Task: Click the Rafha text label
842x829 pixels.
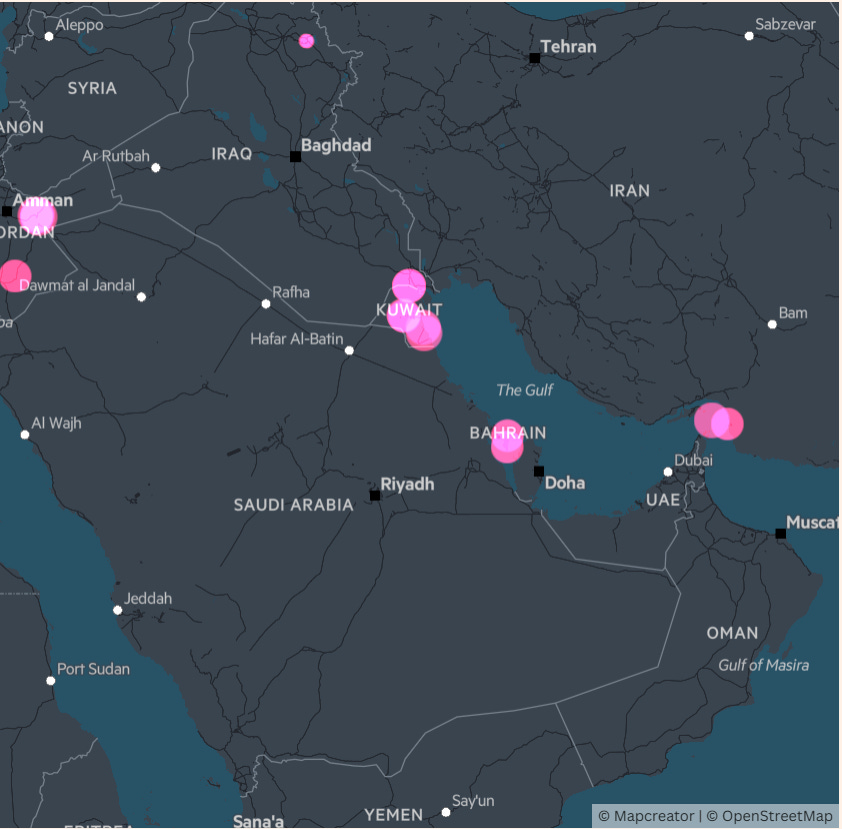Action: pos(291,292)
